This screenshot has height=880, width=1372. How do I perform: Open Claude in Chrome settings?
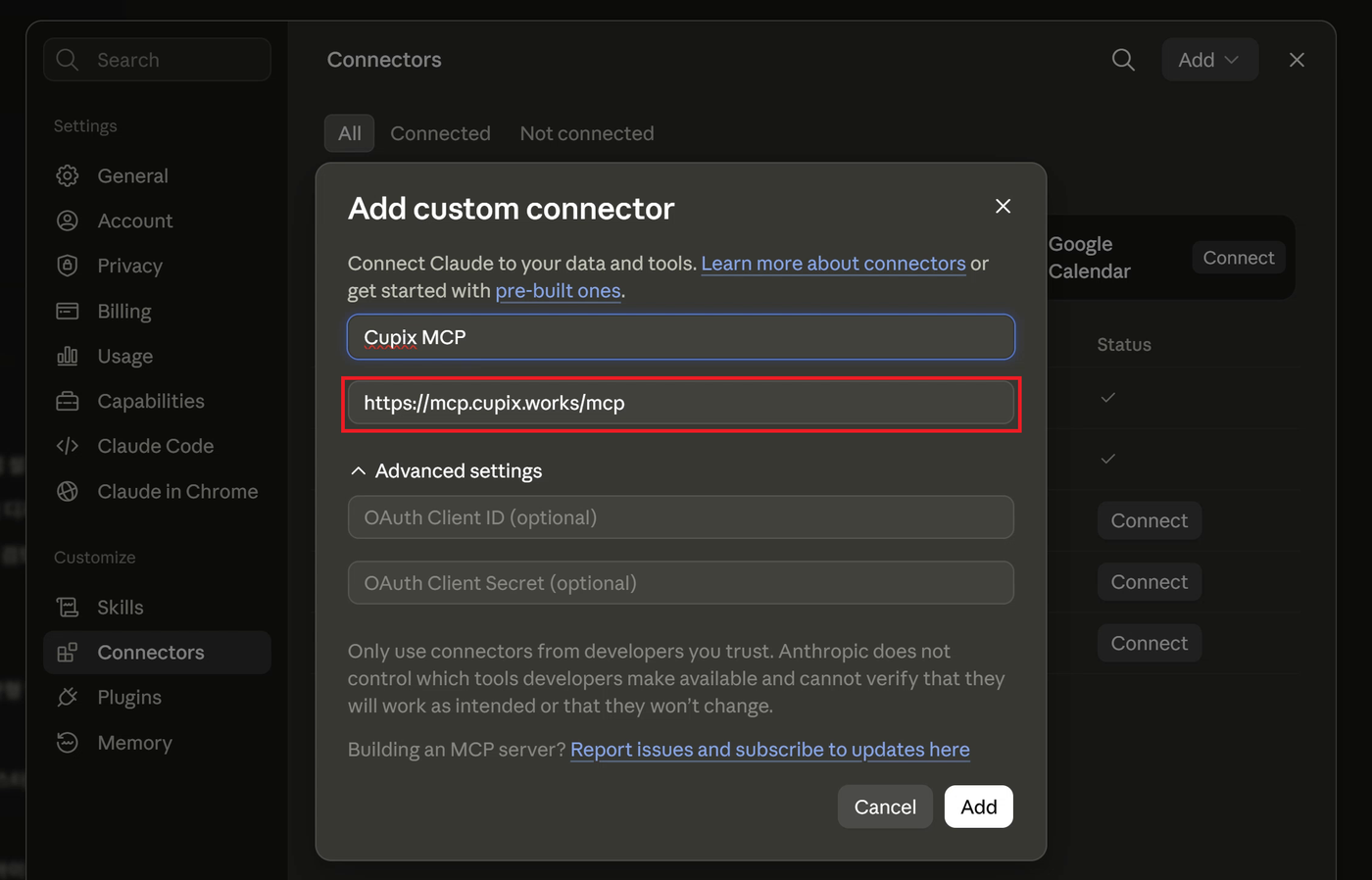point(157,491)
